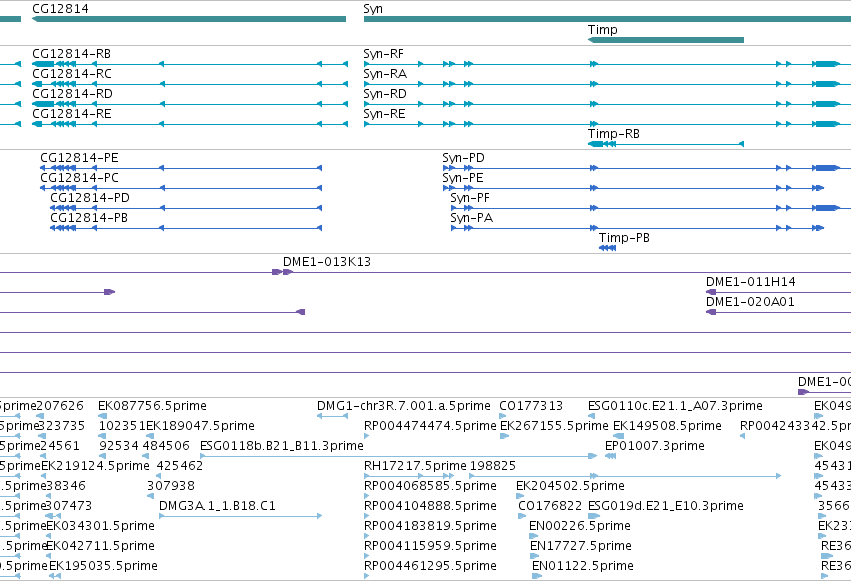Screen dimensions: 851x581
Task: Click protein label CG12814-PE
Action: click(x=79, y=158)
